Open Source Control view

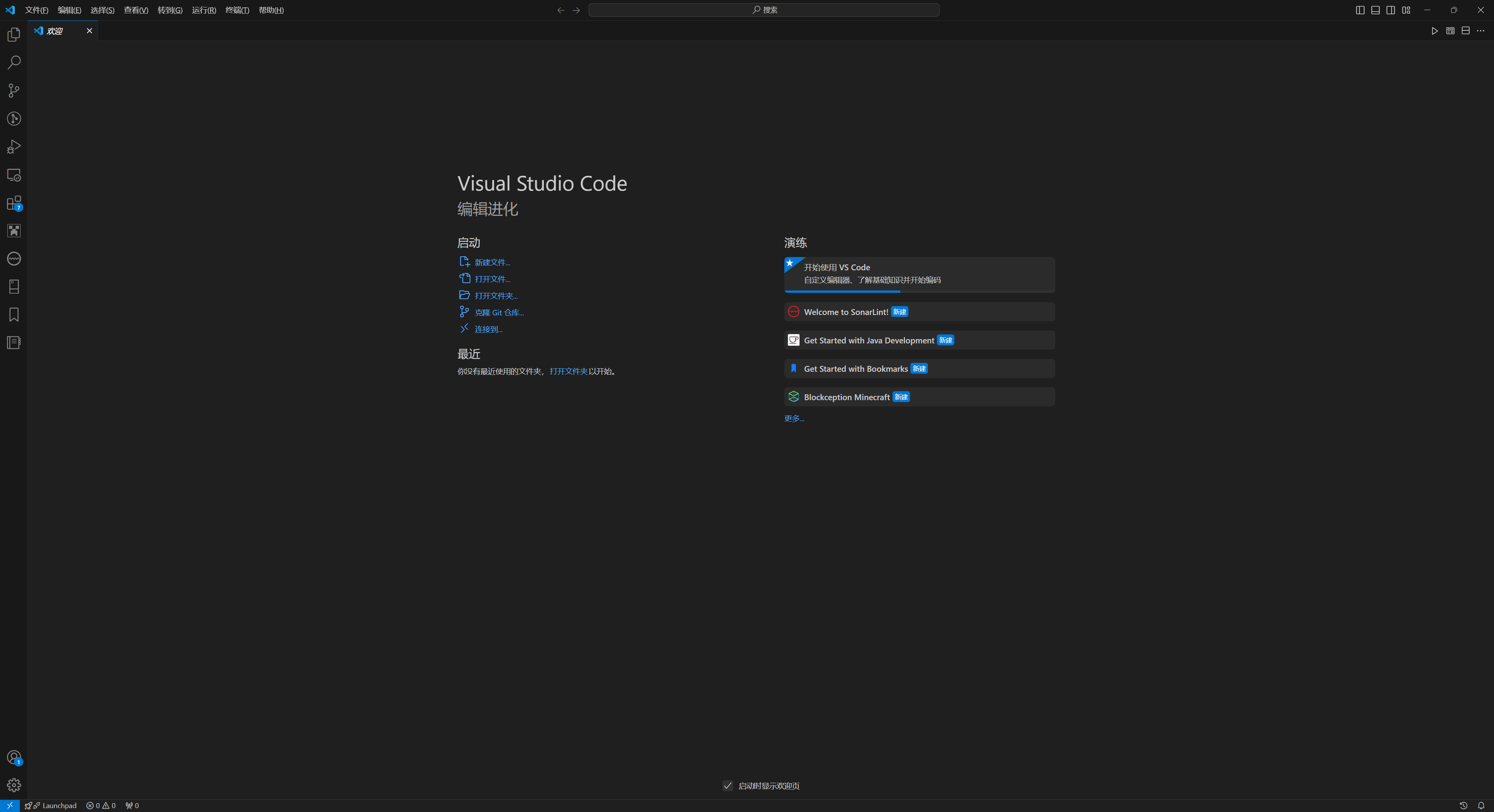coord(14,90)
